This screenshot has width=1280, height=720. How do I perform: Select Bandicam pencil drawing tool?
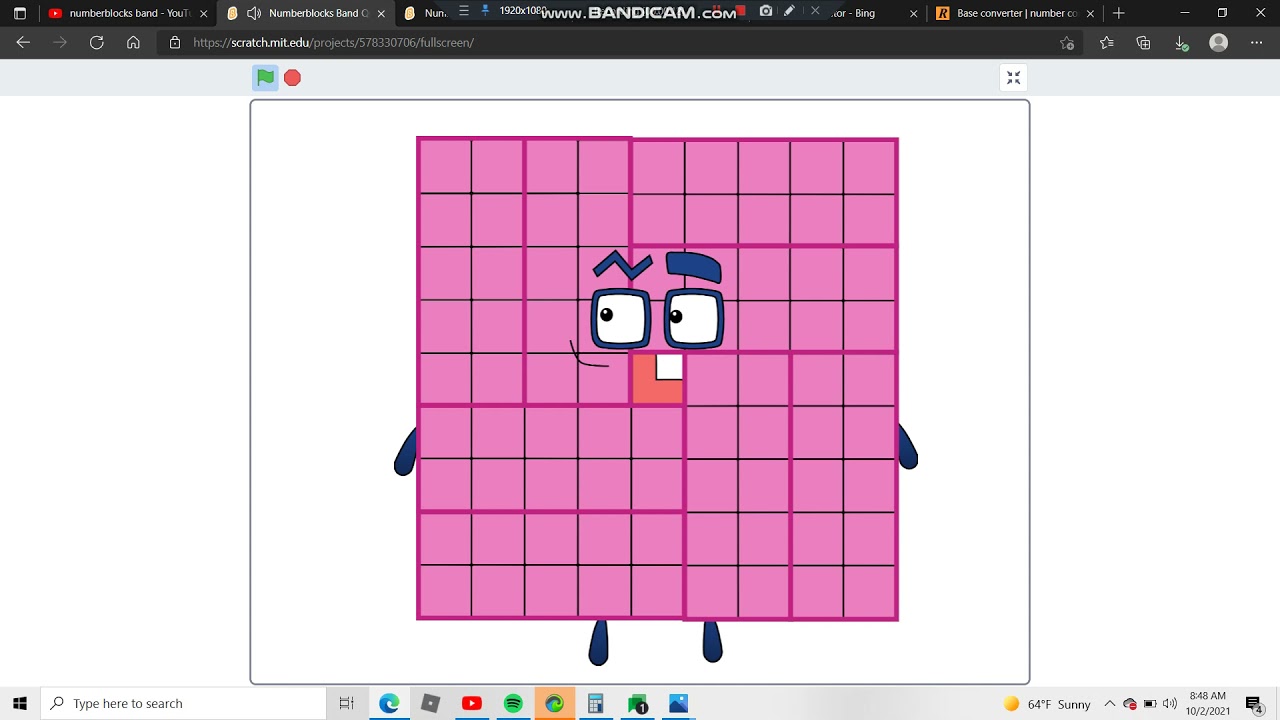point(789,11)
